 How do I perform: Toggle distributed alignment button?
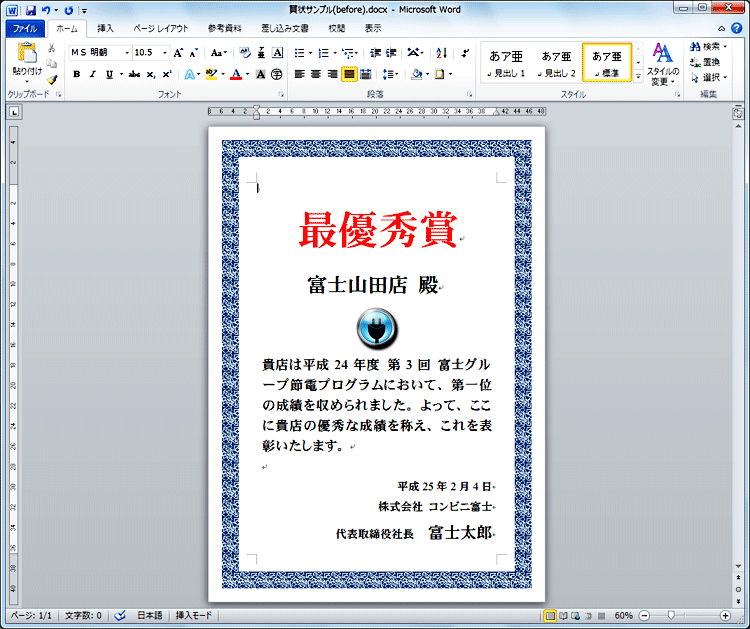coord(366,74)
